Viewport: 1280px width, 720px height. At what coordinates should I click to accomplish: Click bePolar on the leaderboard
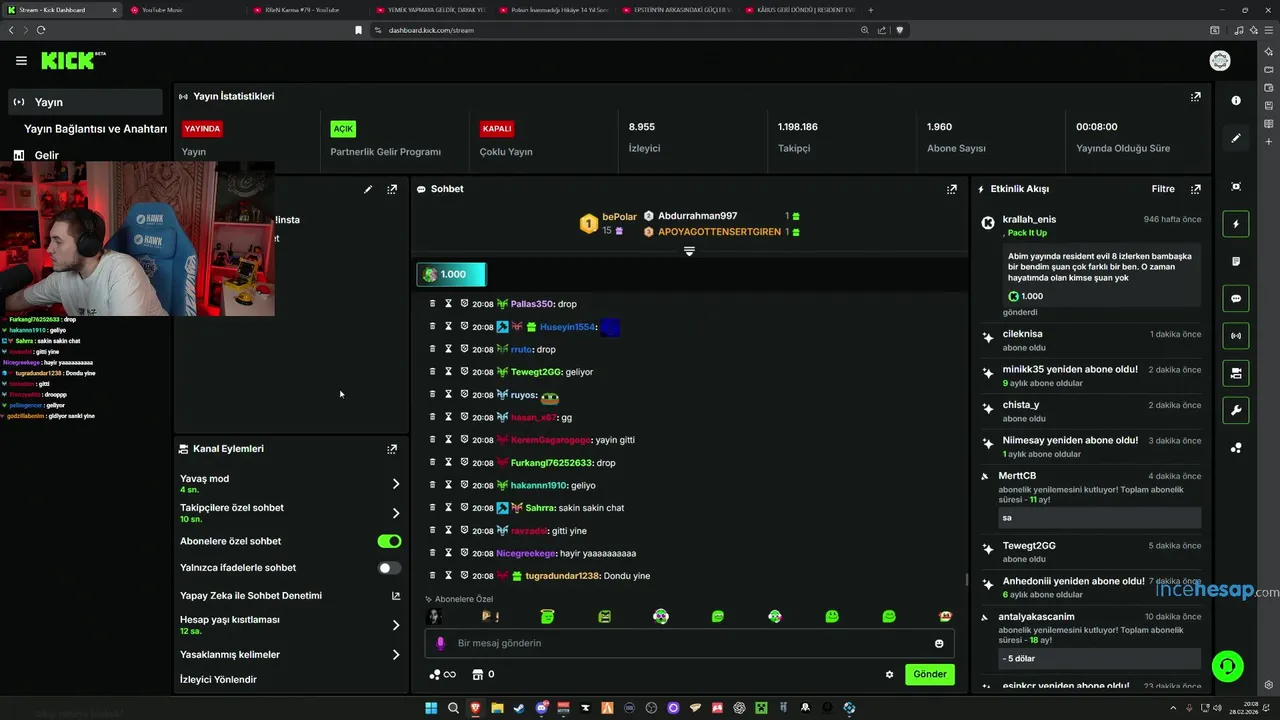click(619, 217)
